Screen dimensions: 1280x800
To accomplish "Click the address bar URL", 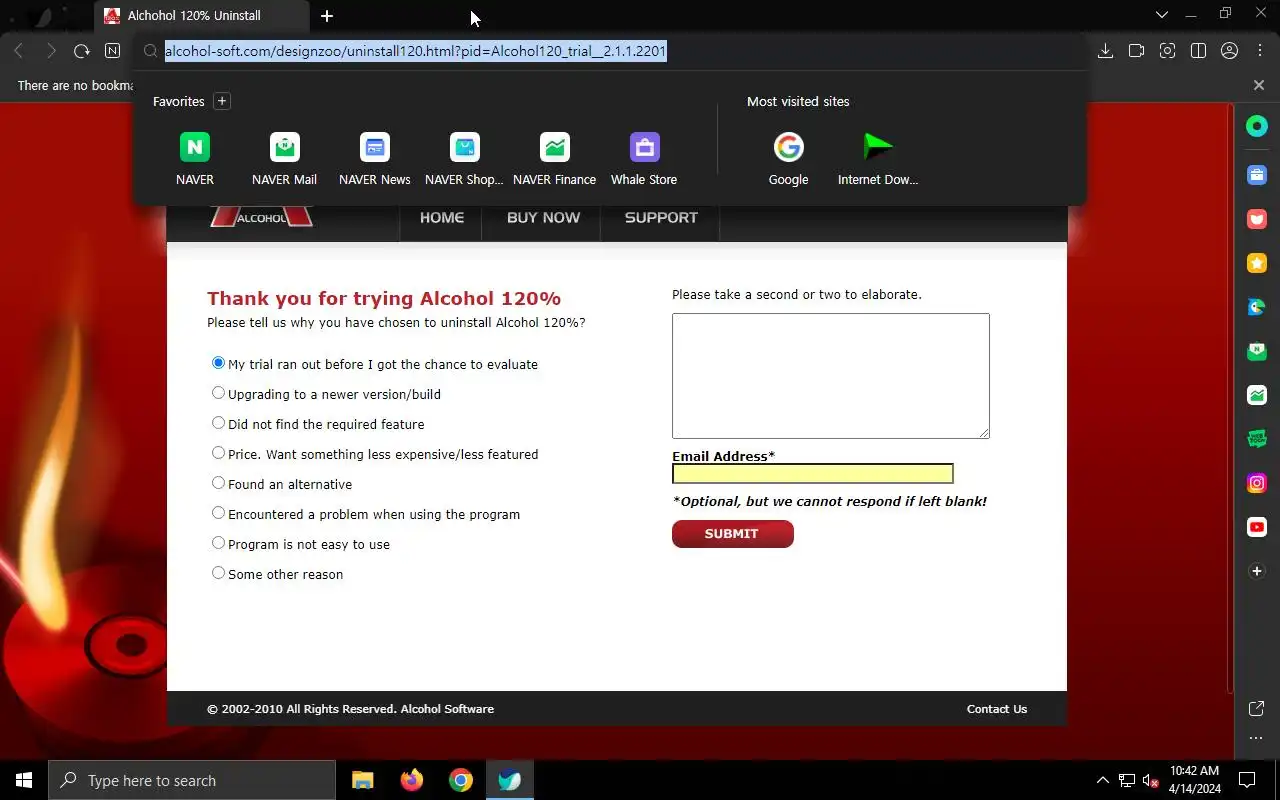I will pyautogui.click(x=415, y=51).
